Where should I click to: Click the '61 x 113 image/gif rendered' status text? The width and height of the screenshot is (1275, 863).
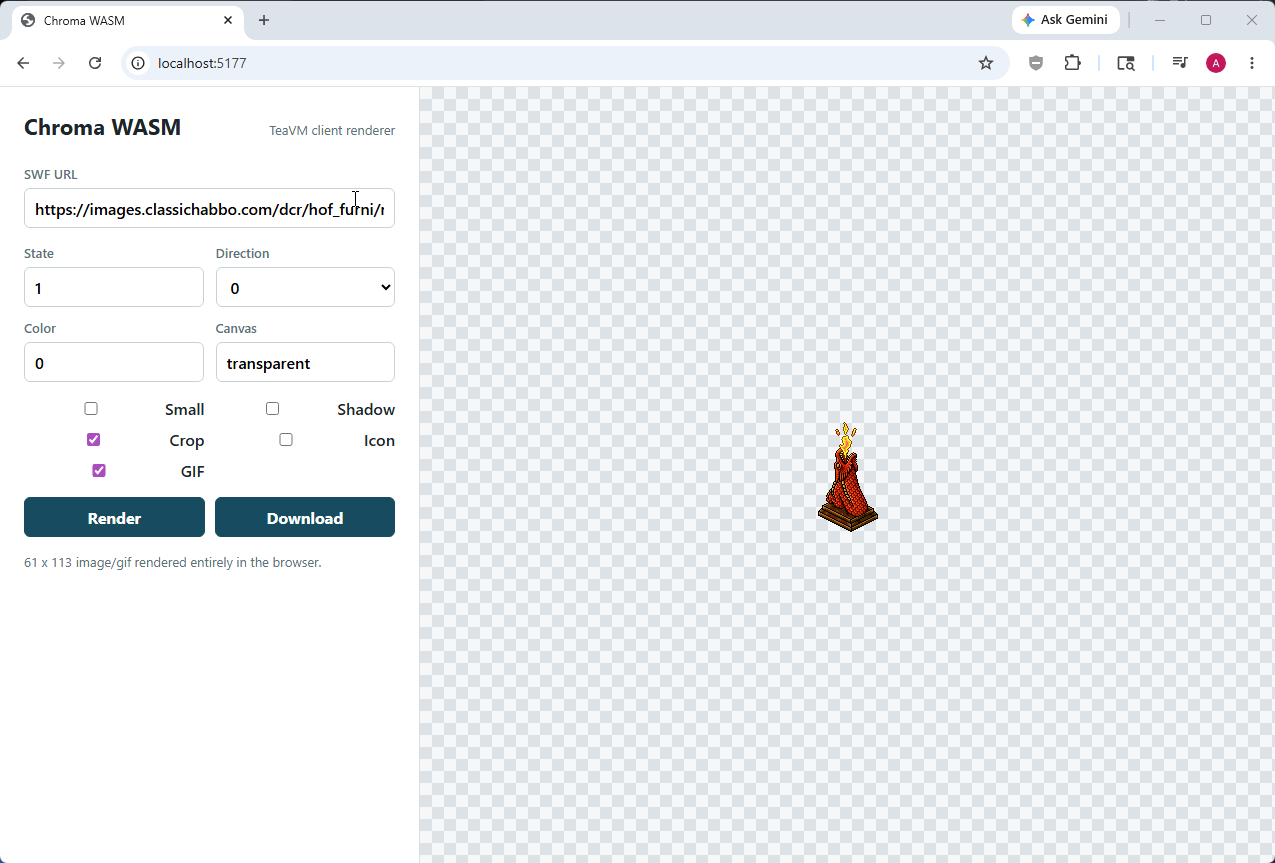pos(173,562)
